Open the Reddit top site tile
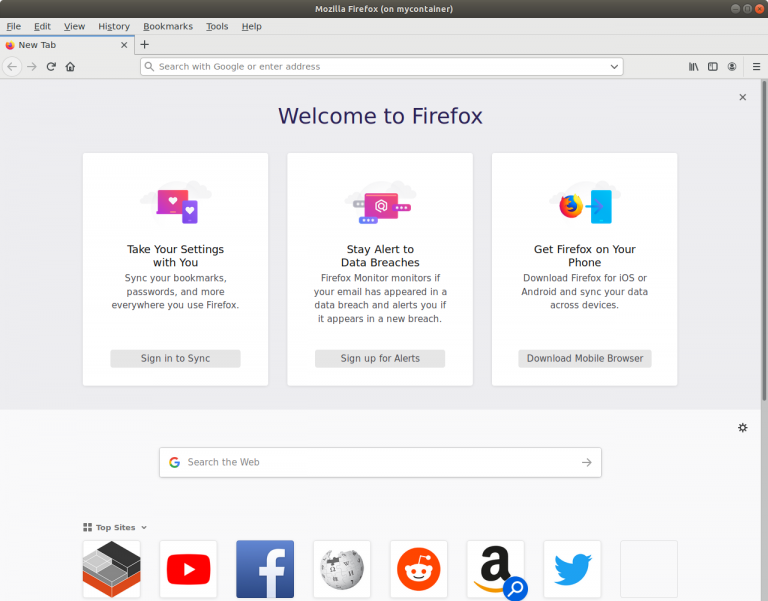Image resolution: width=768 pixels, height=601 pixels. pos(419,569)
